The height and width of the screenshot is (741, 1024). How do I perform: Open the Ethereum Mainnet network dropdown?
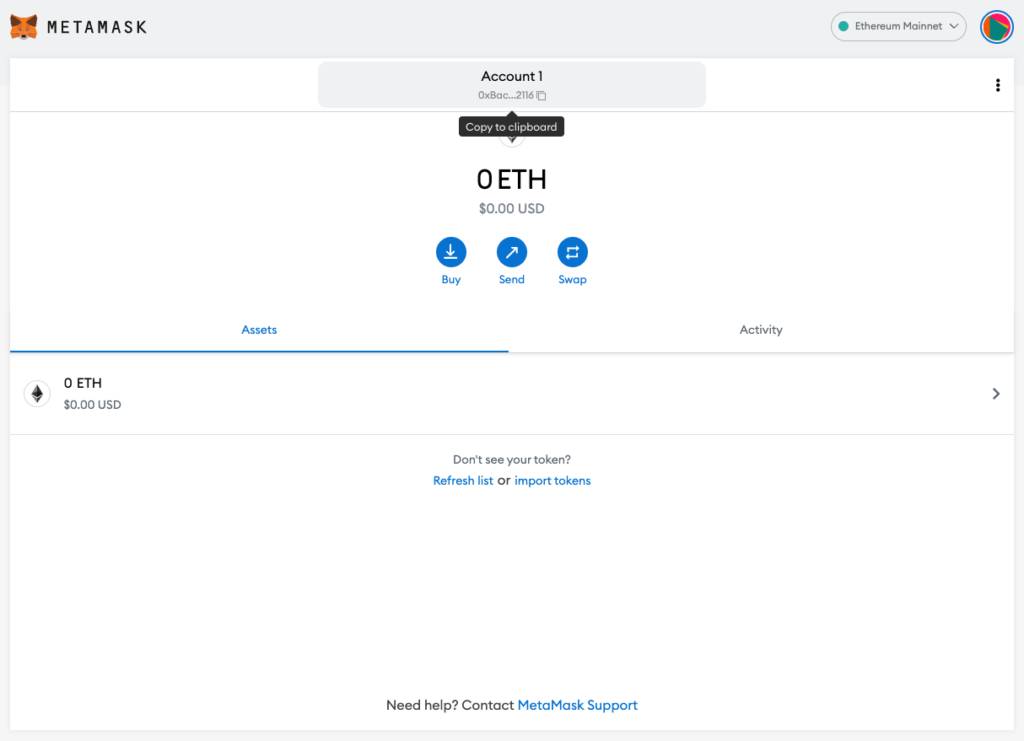tap(898, 26)
